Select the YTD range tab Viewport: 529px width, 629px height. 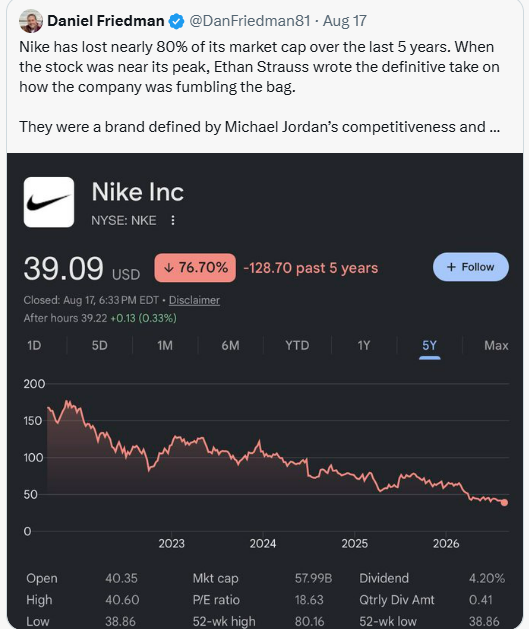[x=297, y=345]
